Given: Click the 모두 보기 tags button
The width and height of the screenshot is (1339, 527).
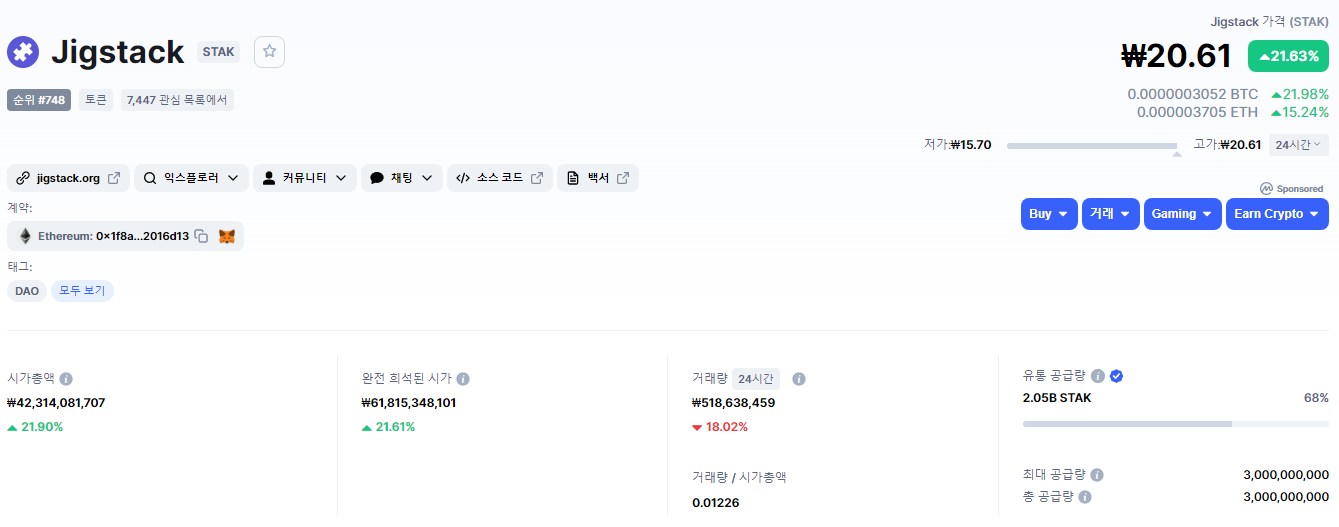Looking at the screenshot, I should (x=82, y=291).
